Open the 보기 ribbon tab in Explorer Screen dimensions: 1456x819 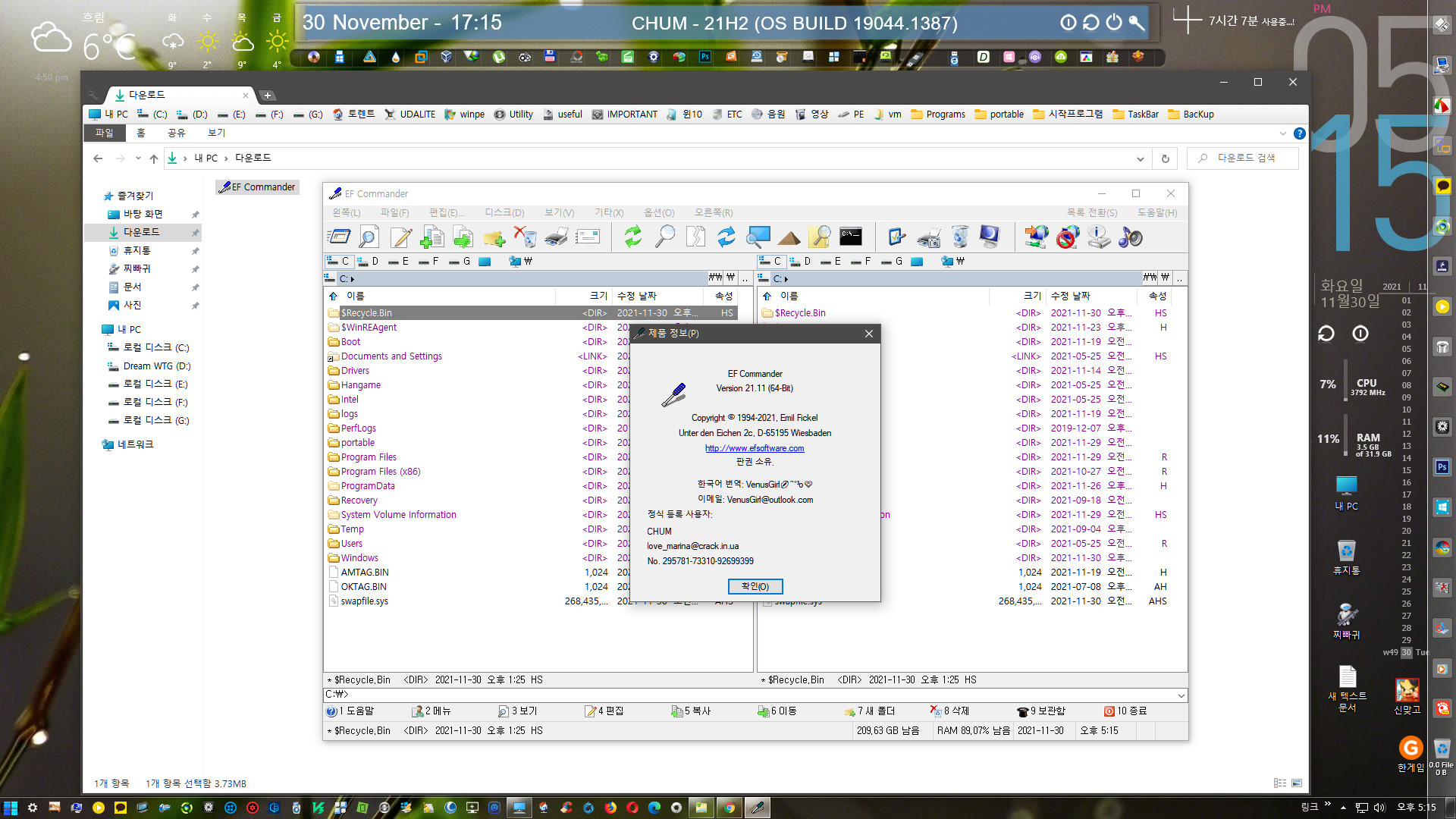217,133
